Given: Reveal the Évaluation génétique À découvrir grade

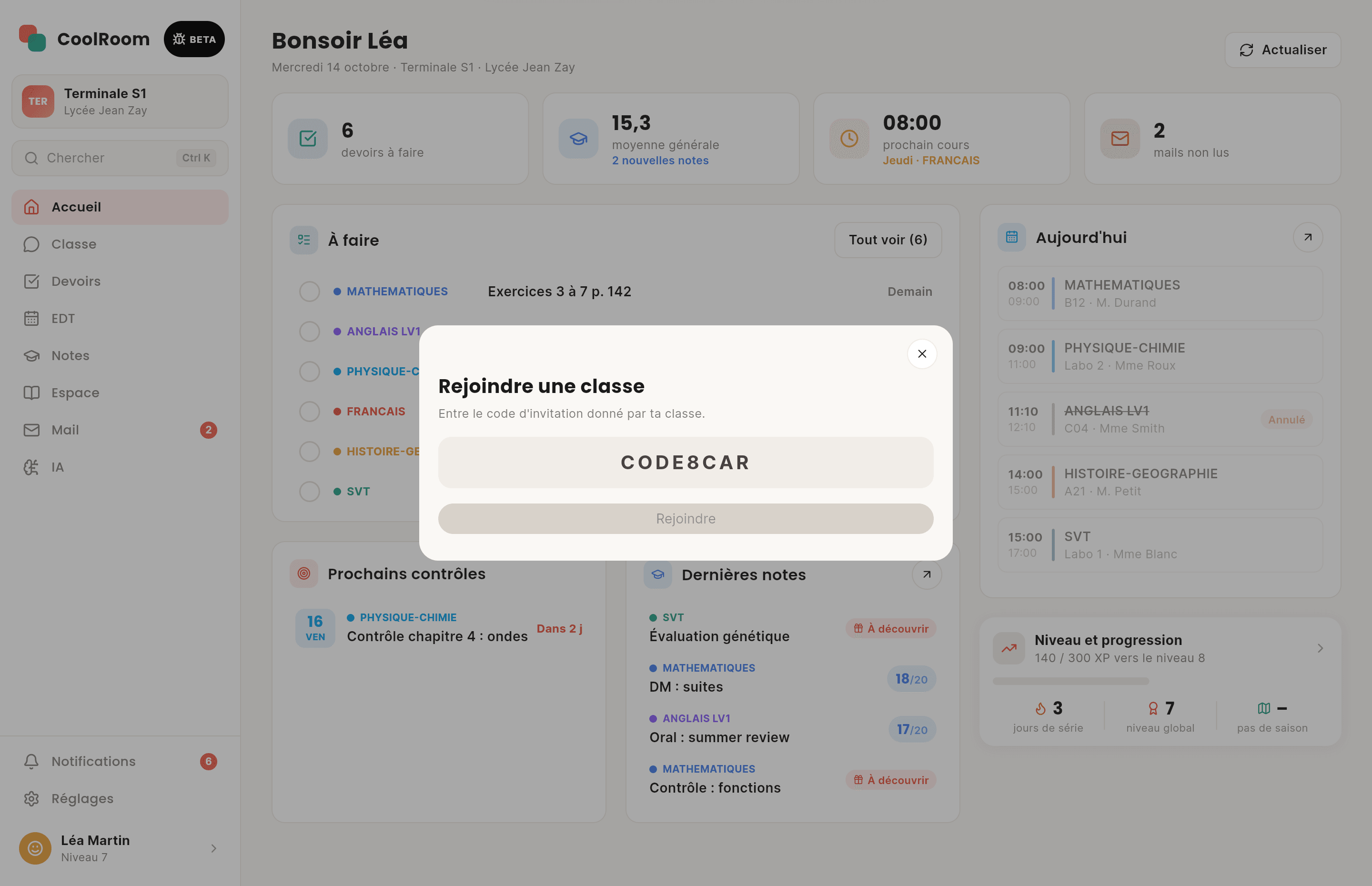Looking at the screenshot, I should [890, 629].
